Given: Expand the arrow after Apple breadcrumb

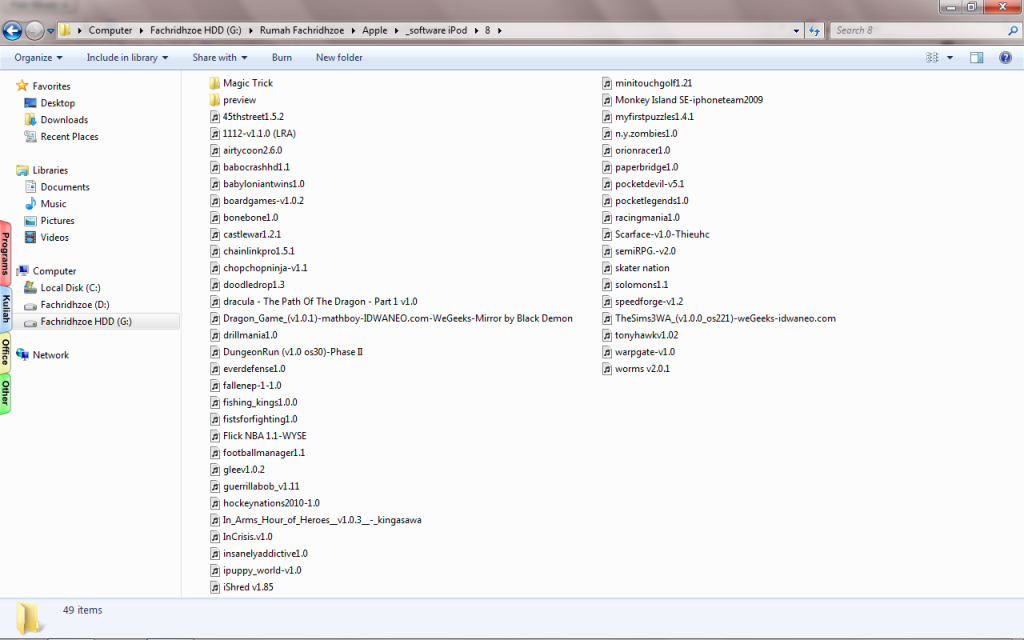Looking at the screenshot, I should tap(396, 31).
